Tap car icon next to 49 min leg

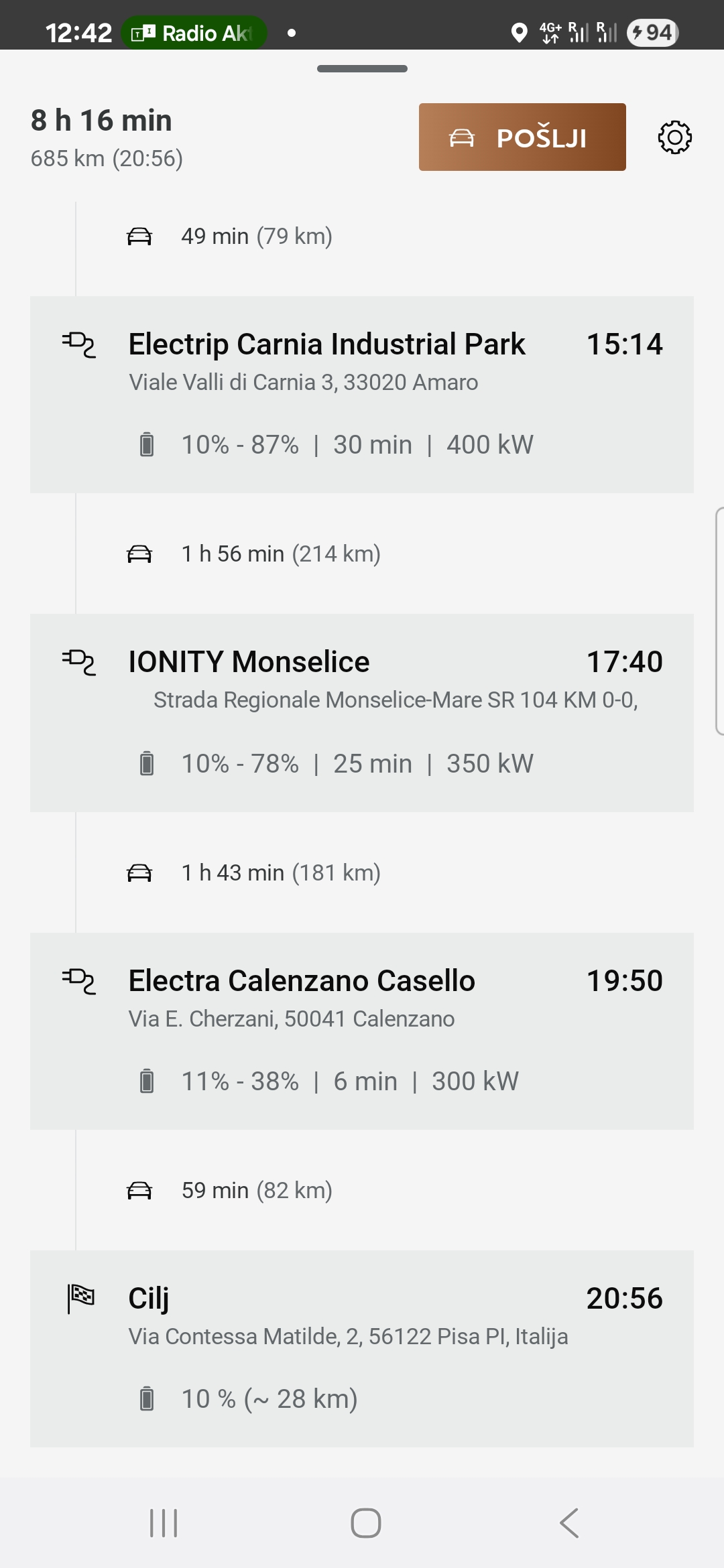[x=139, y=237]
